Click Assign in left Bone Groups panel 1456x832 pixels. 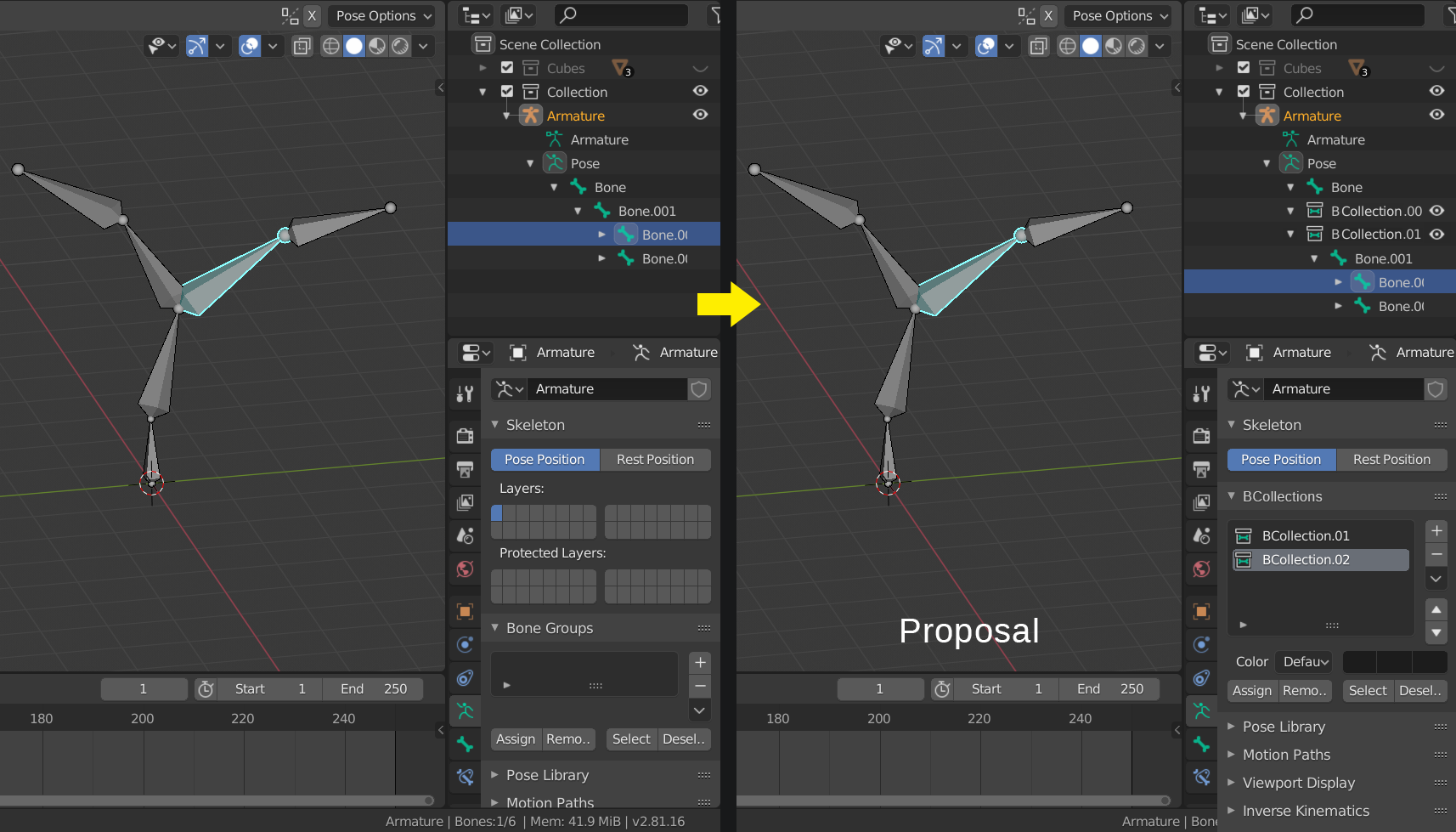(516, 739)
